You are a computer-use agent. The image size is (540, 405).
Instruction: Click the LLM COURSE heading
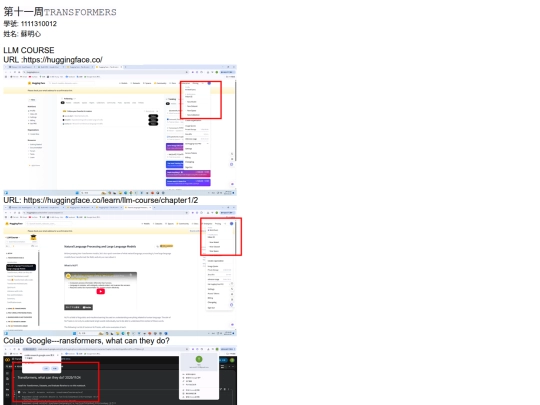point(29,50)
